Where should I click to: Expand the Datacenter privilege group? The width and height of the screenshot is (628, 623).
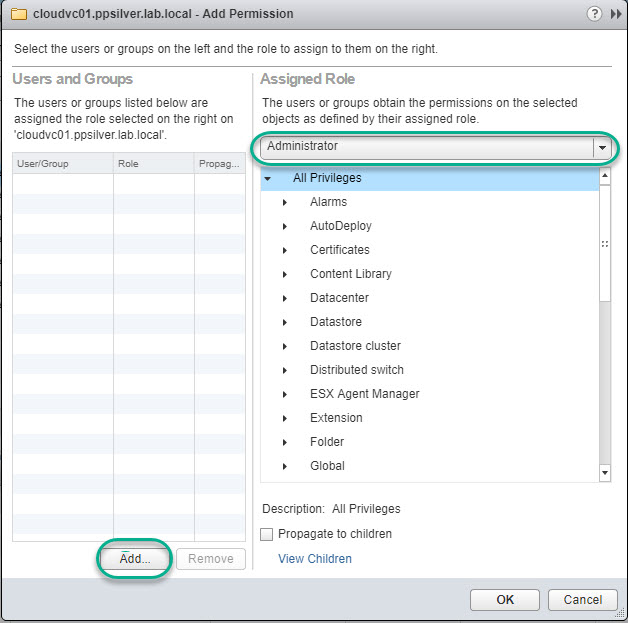tap(285, 298)
